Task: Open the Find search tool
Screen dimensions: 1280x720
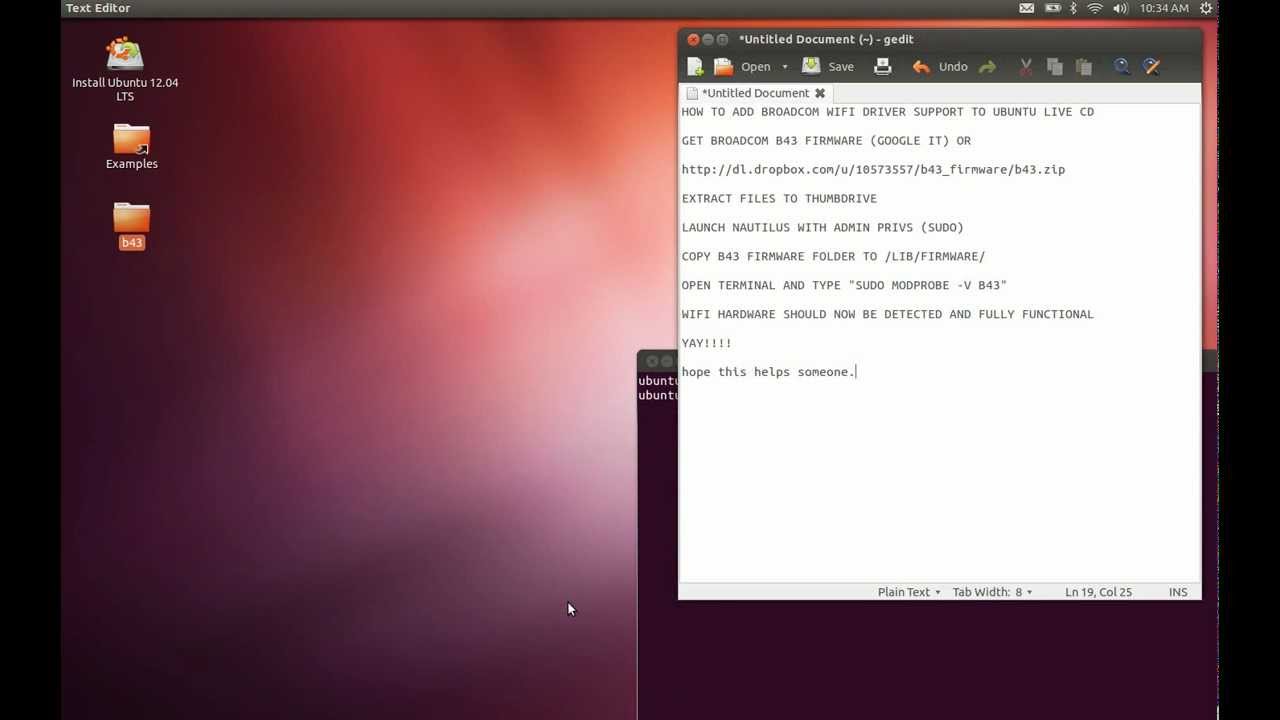Action: 1122,67
